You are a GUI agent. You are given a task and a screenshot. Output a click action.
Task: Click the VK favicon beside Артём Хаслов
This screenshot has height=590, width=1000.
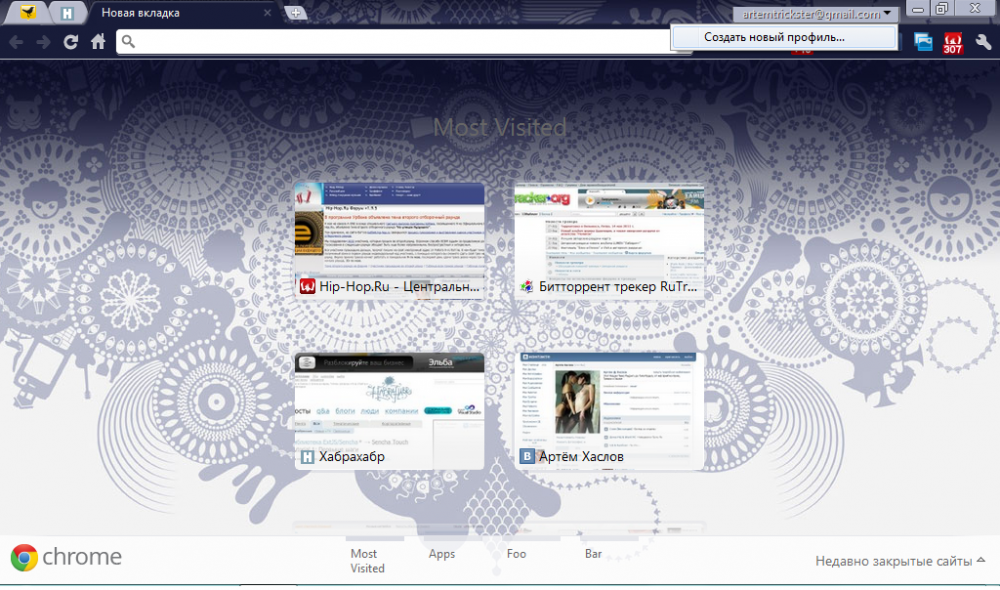point(527,457)
